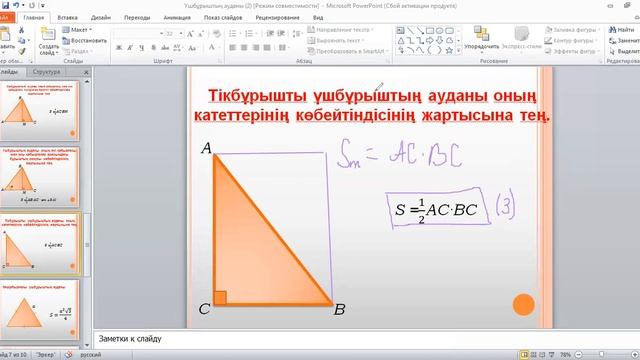The height and width of the screenshot is (360, 640).
Task: Open the font color menu
Action: tap(213, 48)
